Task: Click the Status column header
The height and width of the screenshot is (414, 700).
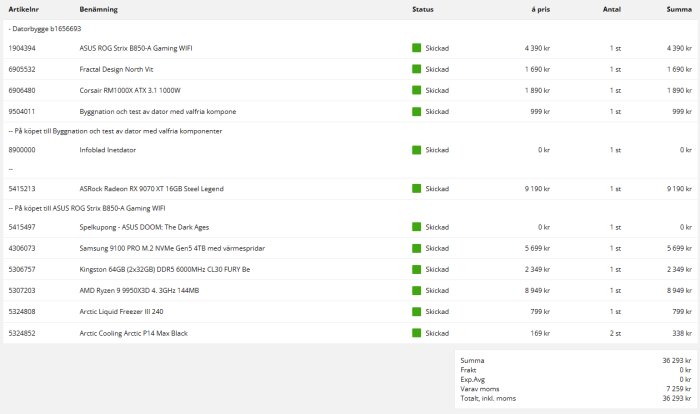Action: tap(423, 9)
